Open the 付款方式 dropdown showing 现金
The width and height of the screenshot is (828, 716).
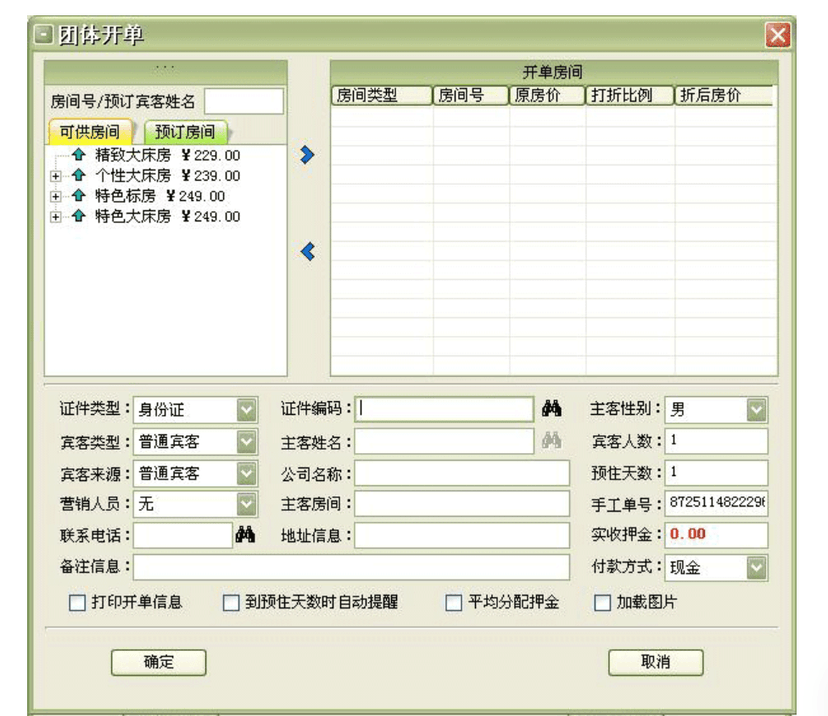756,568
